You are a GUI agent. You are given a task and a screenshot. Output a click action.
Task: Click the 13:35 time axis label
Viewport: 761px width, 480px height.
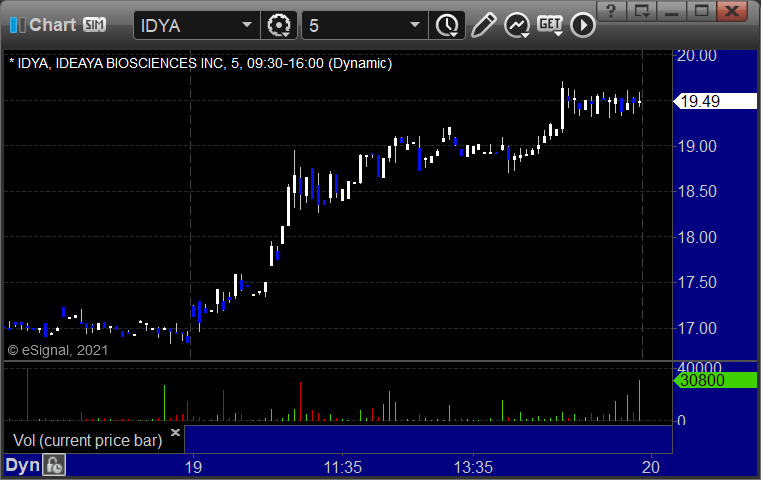(473, 467)
